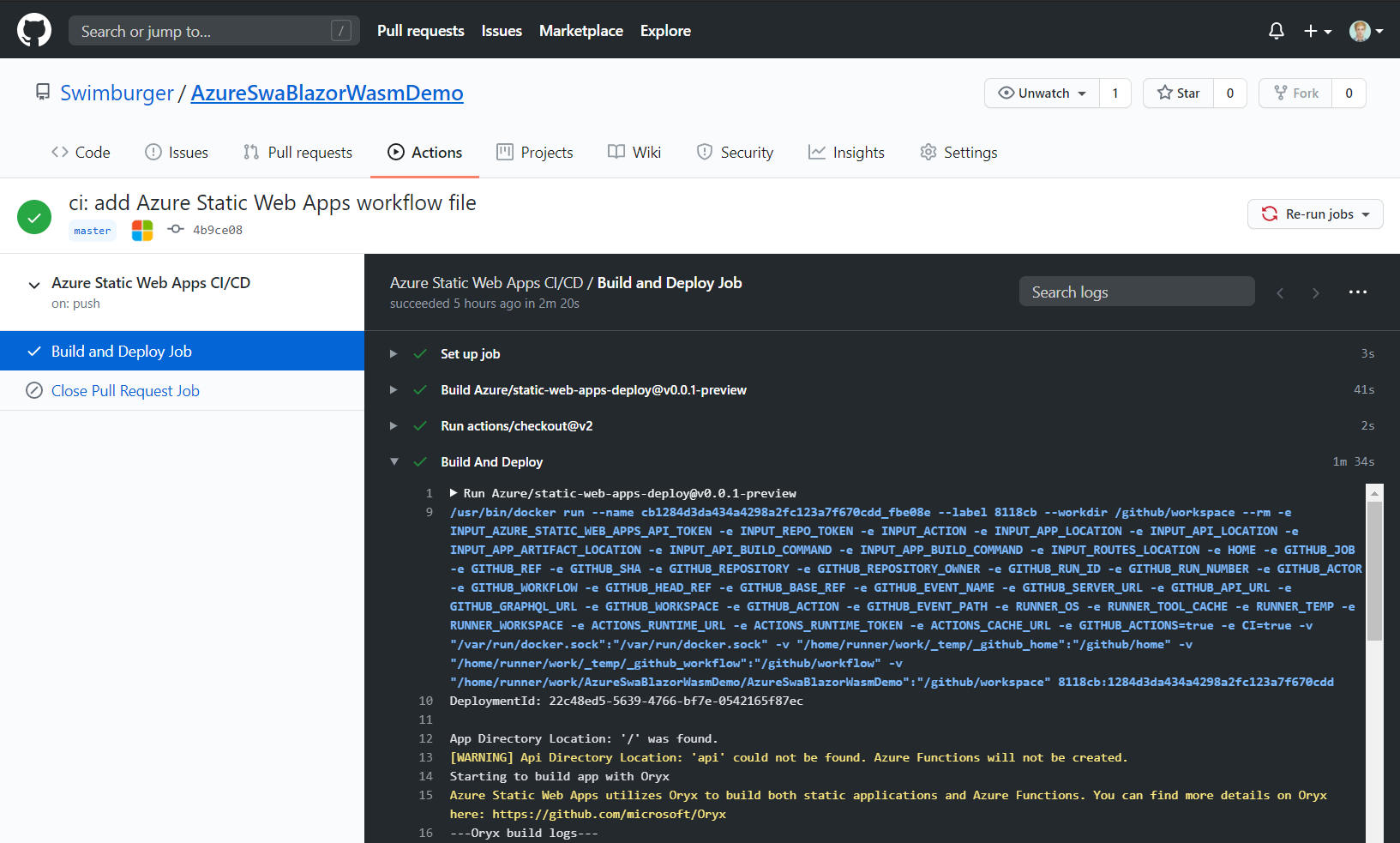The width and height of the screenshot is (1400, 843).
Task: Open the Re-run jobs dropdown
Action: 1315,214
